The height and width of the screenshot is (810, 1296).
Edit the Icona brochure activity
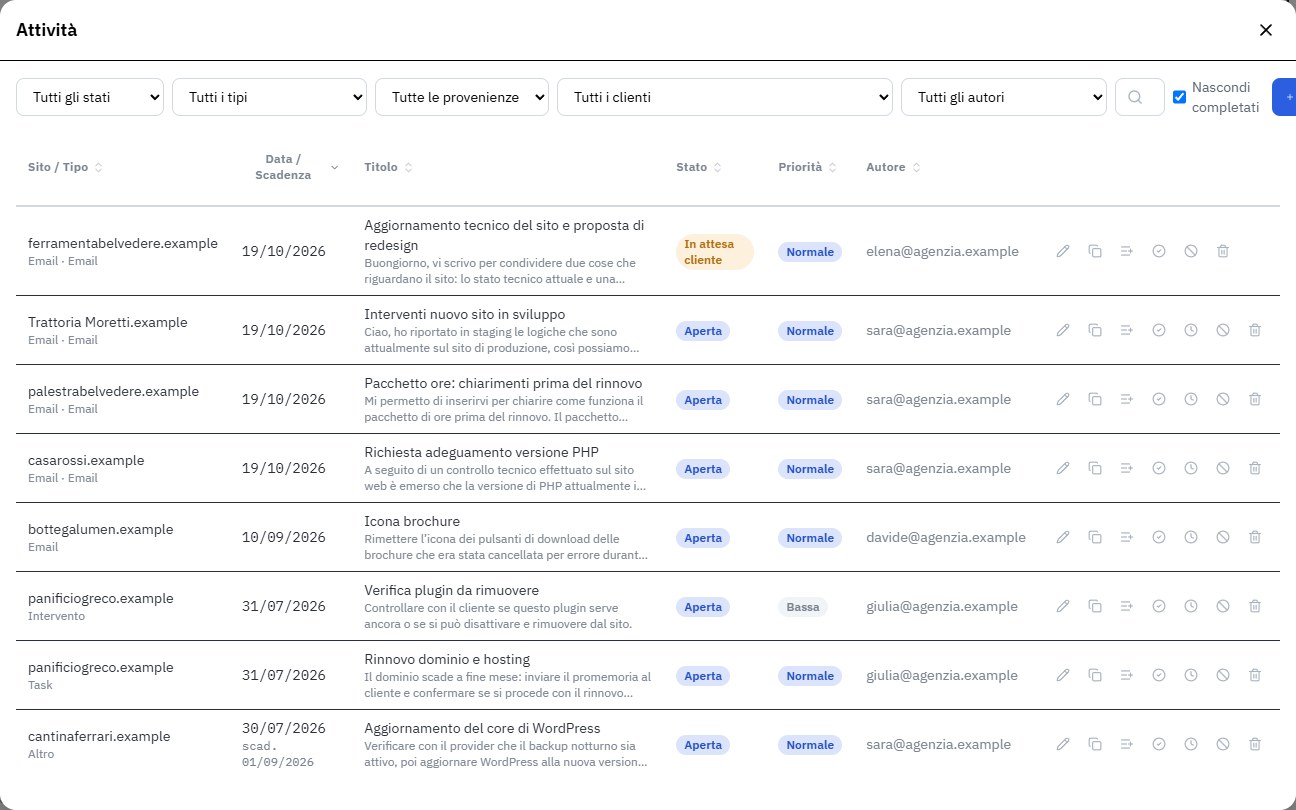(1063, 537)
